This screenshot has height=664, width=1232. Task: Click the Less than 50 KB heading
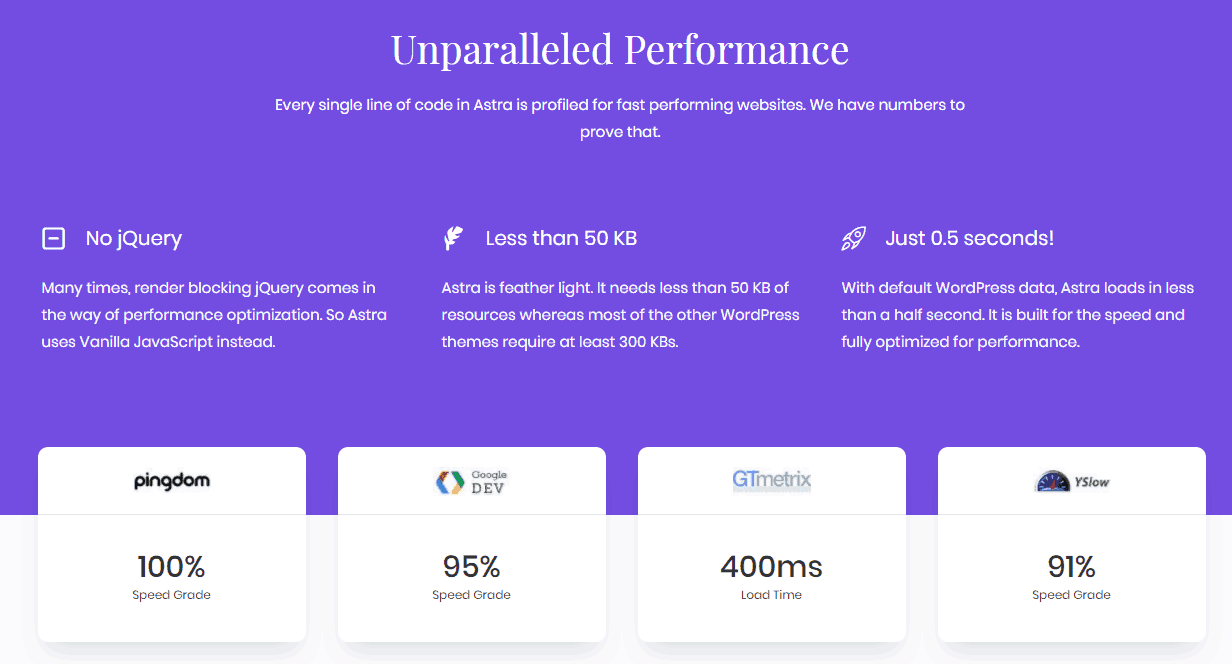[x=561, y=238]
